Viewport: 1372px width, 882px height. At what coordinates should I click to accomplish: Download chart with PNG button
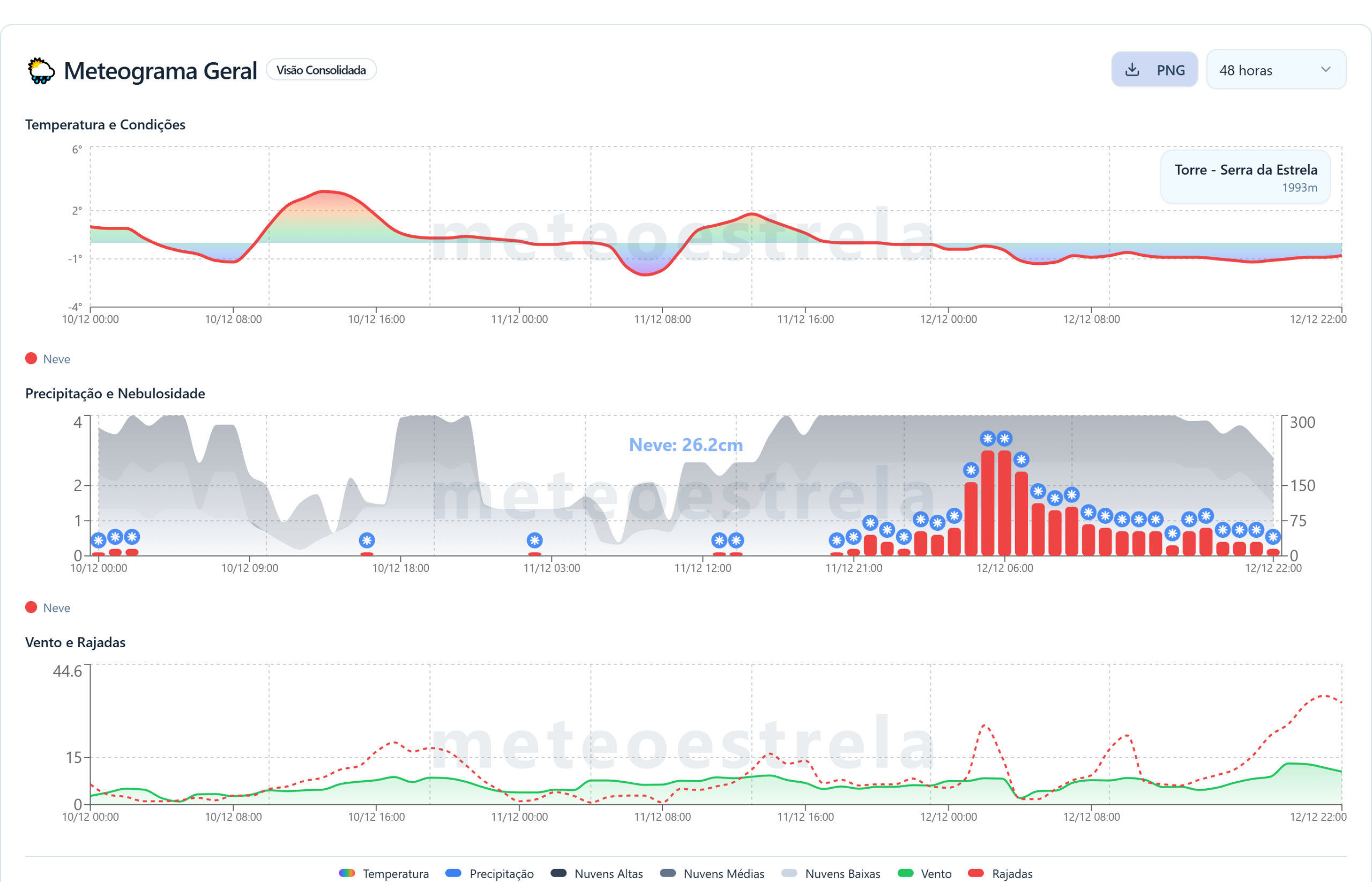[x=1154, y=70]
